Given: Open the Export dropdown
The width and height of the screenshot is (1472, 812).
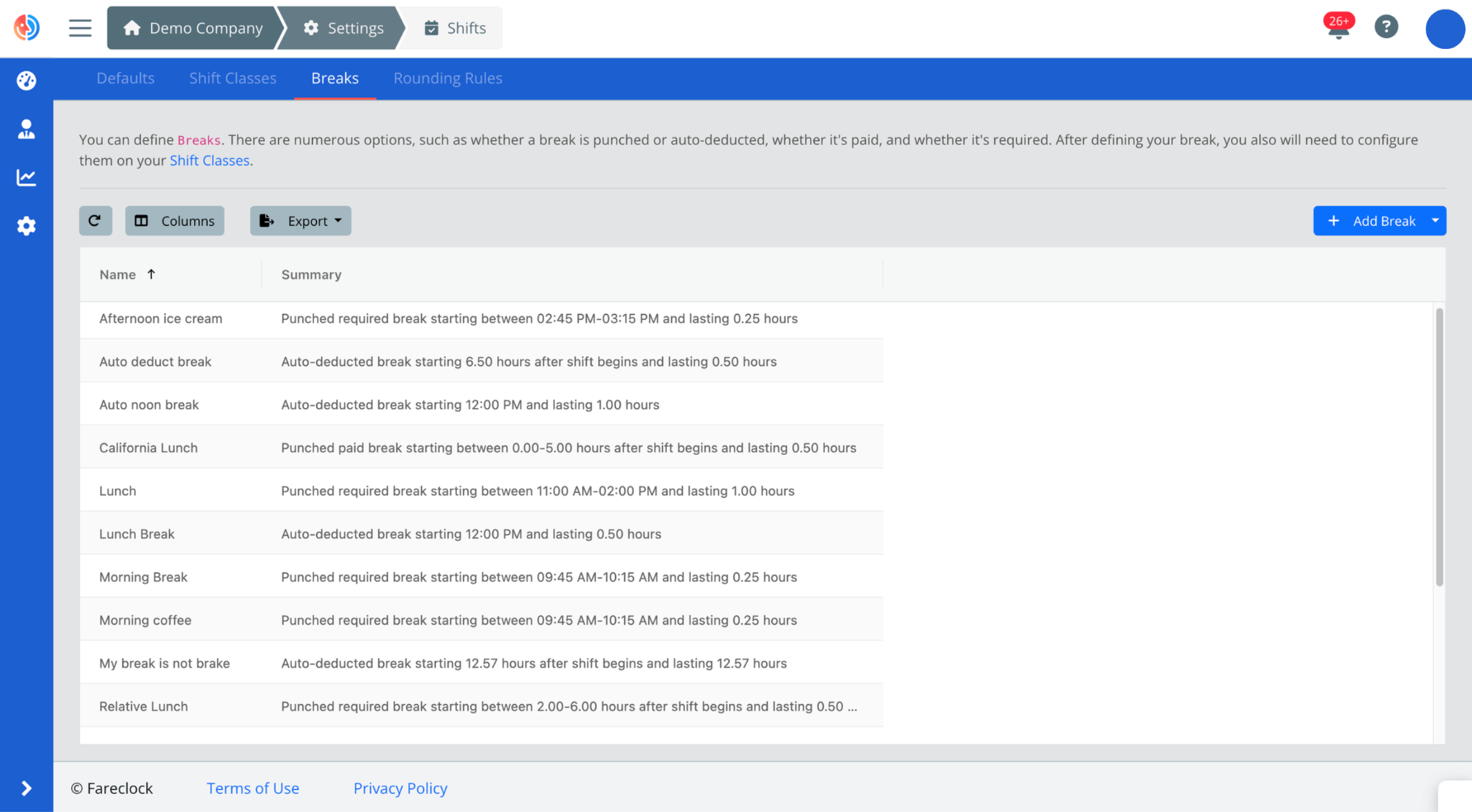Looking at the screenshot, I should click(x=300, y=221).
